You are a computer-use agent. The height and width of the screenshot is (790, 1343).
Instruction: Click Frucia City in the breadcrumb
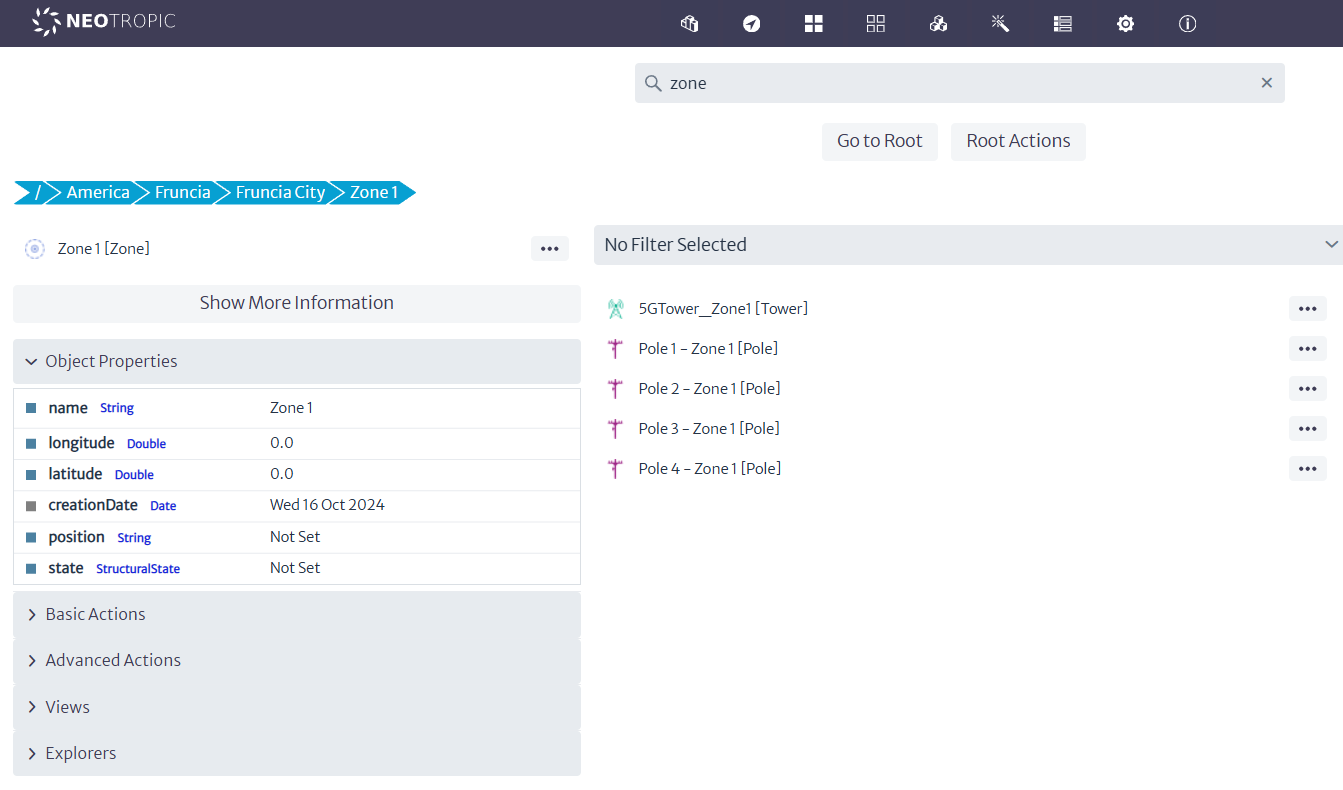point(280,193)
